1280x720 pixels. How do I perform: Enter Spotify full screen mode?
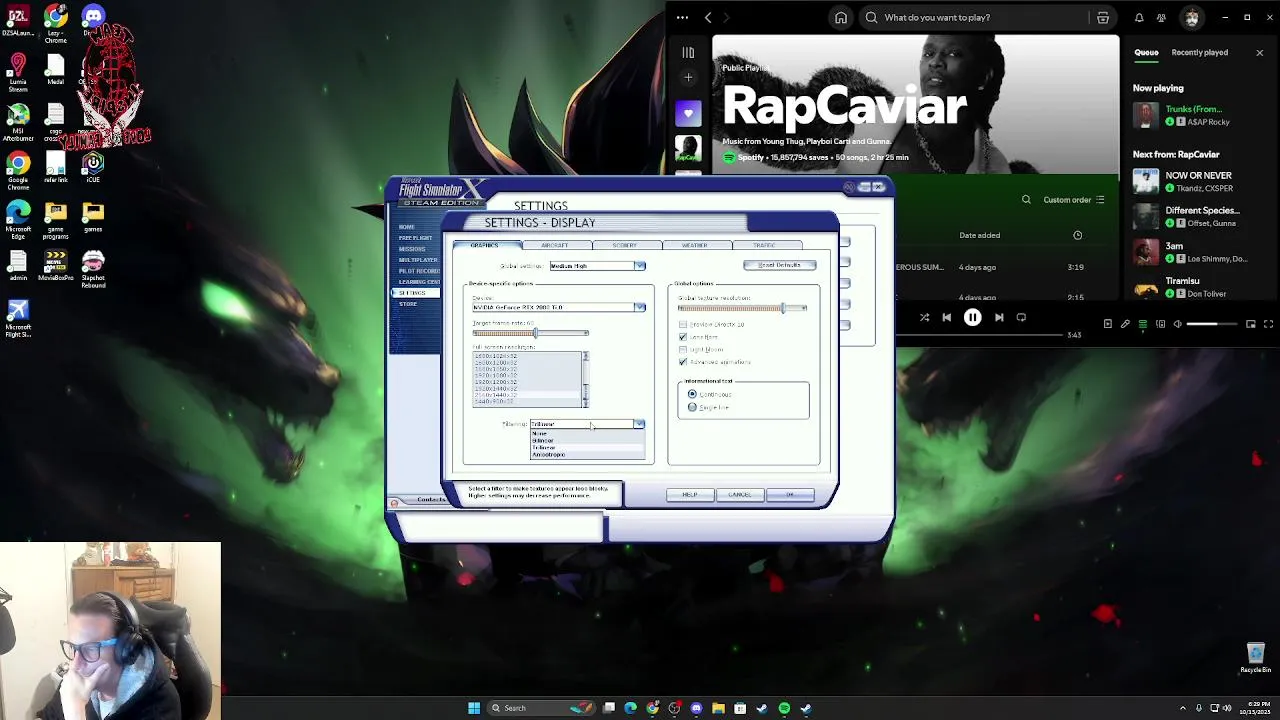tap(1268, 324)
